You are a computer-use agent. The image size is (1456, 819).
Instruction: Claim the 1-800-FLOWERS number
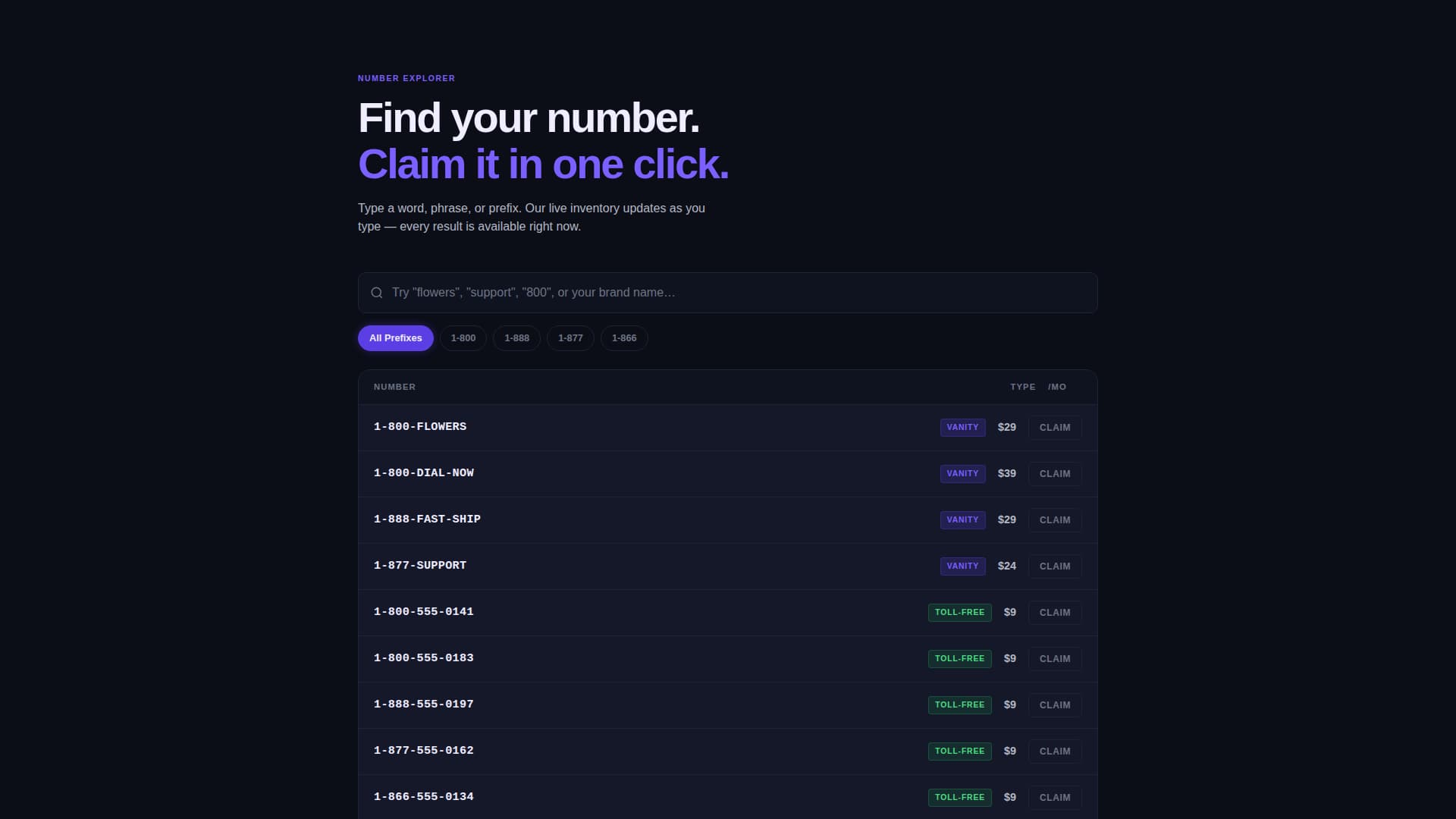(x=1055, y=427)
